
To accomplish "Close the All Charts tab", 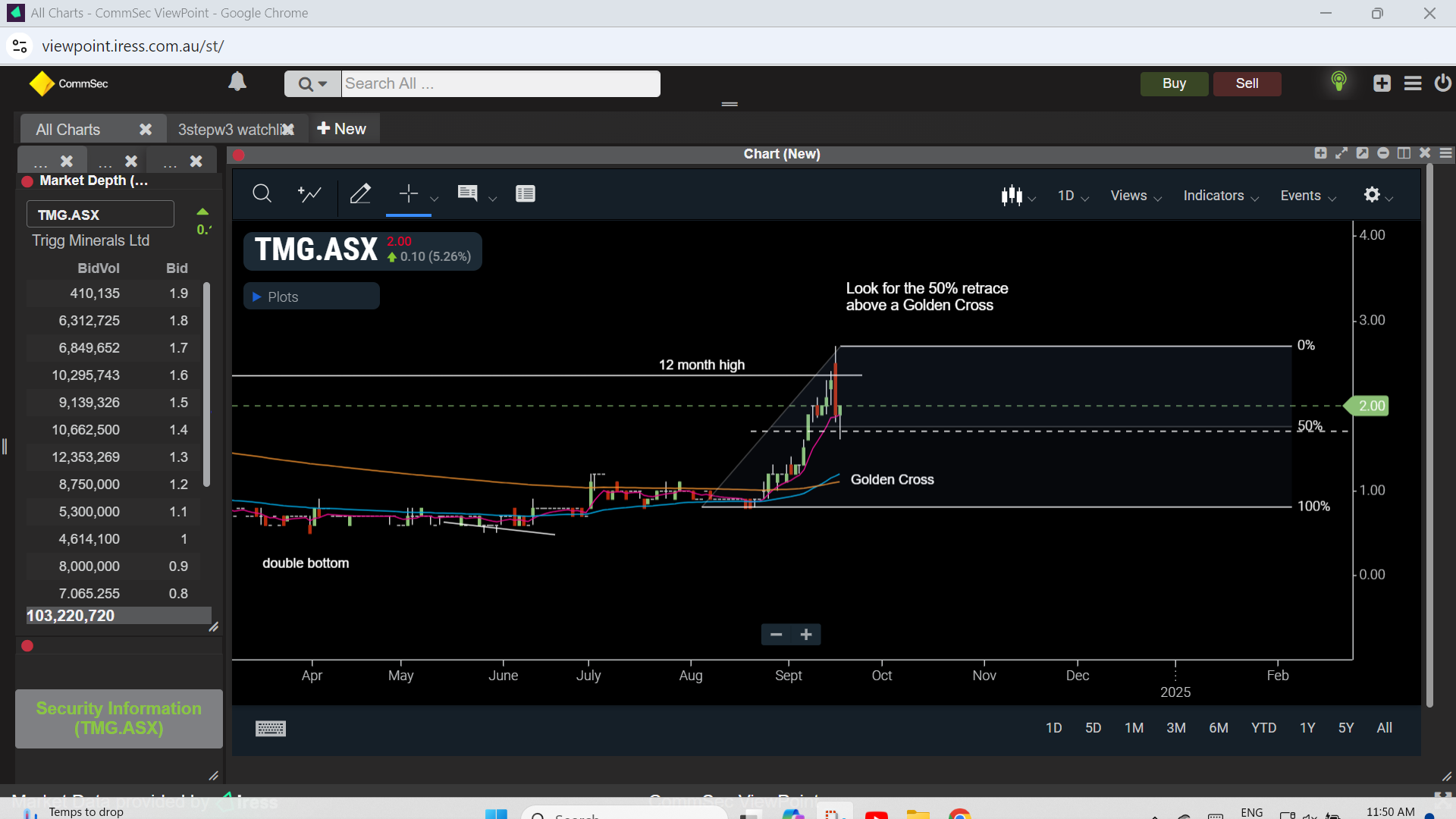I will [146, 130].
